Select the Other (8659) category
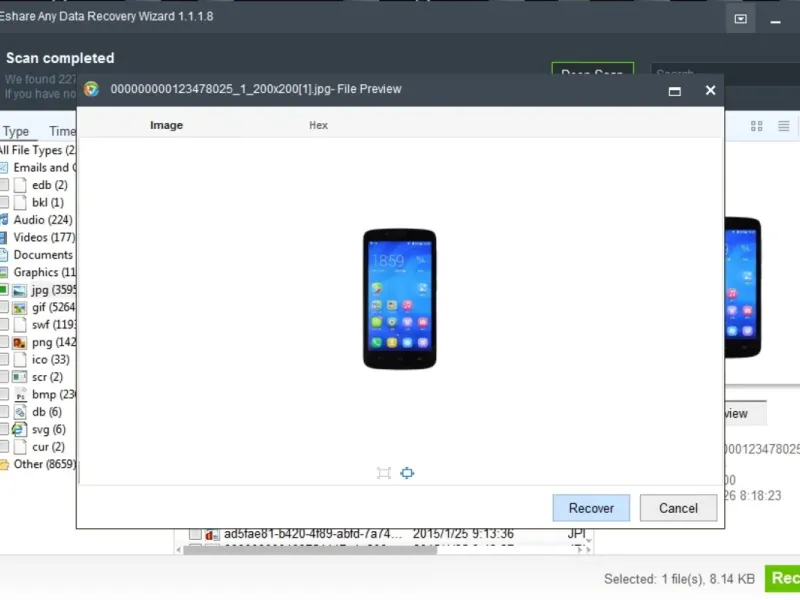This screenshot has height=600, width=800. 38,464
